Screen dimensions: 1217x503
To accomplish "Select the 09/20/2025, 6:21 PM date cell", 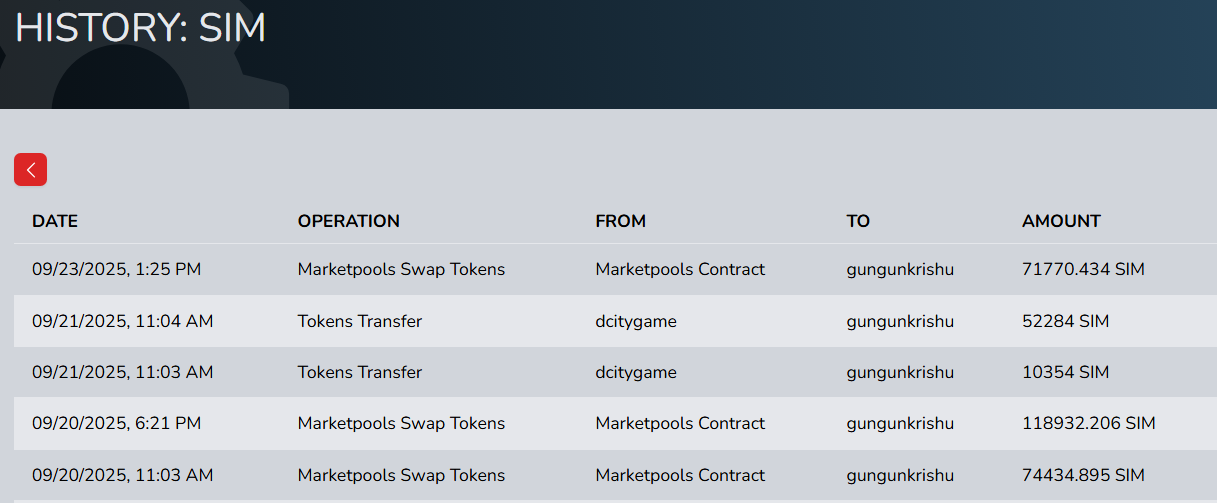I will coord(116,423).
